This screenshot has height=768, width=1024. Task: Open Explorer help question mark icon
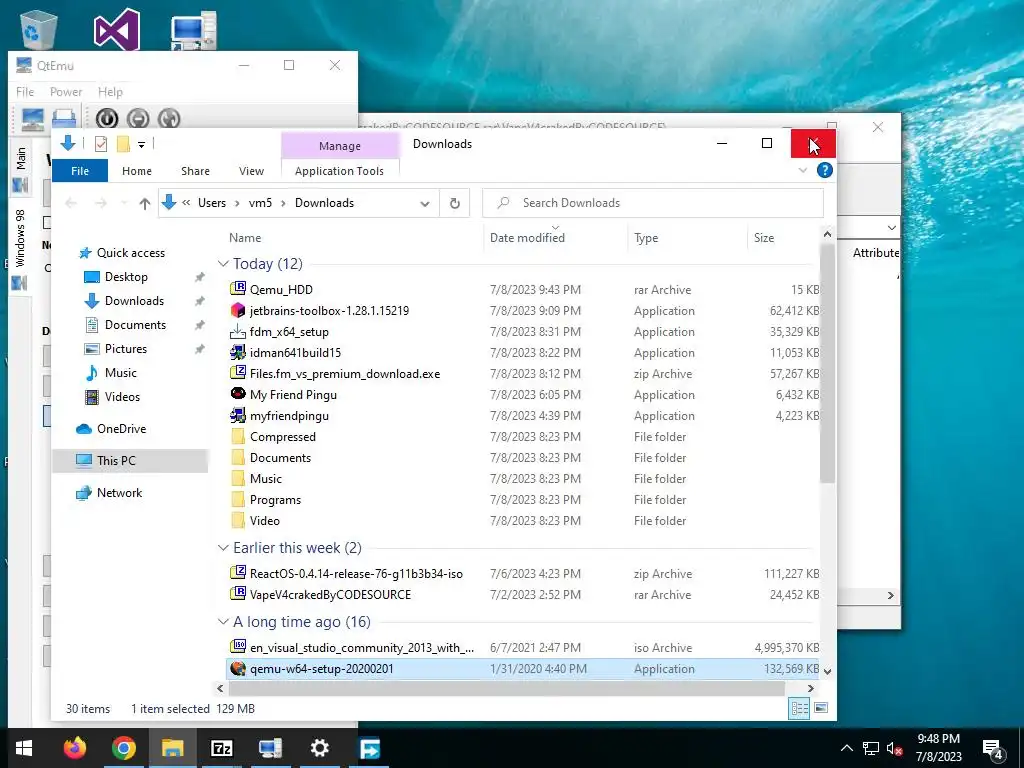tap(825, 170)
